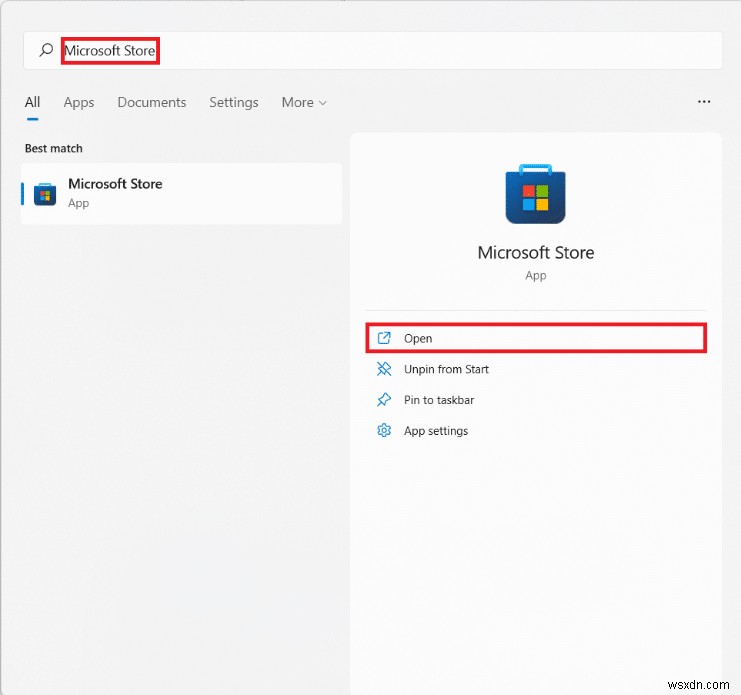The image size is (741, 695).
Task: Open the three-dot options menu
Action: [x=704, y=102]
